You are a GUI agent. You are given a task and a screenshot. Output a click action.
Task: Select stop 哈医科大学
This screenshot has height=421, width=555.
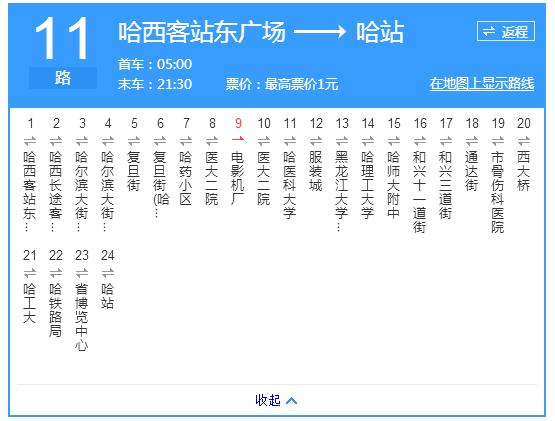point(290,185)
